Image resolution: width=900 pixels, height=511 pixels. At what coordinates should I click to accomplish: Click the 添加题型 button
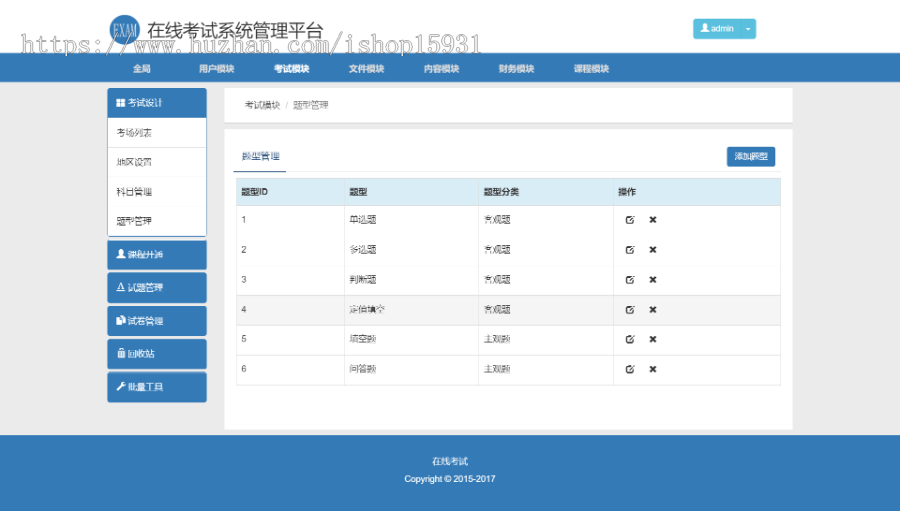click(x=751, y=156)
